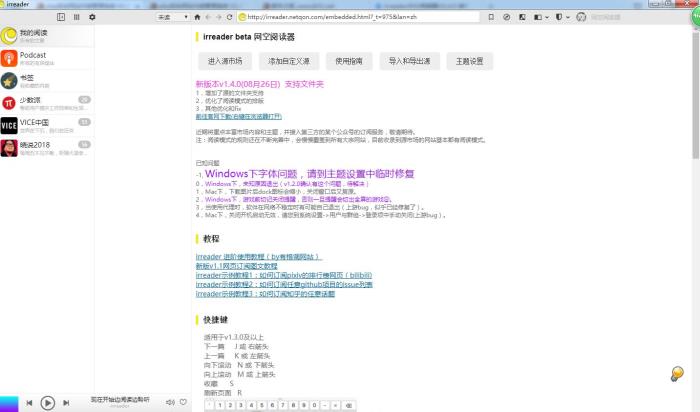The height and width of the screenshot is (412, 700).
Task: Navigate forward with the right arrow
Action: [219, 17]
